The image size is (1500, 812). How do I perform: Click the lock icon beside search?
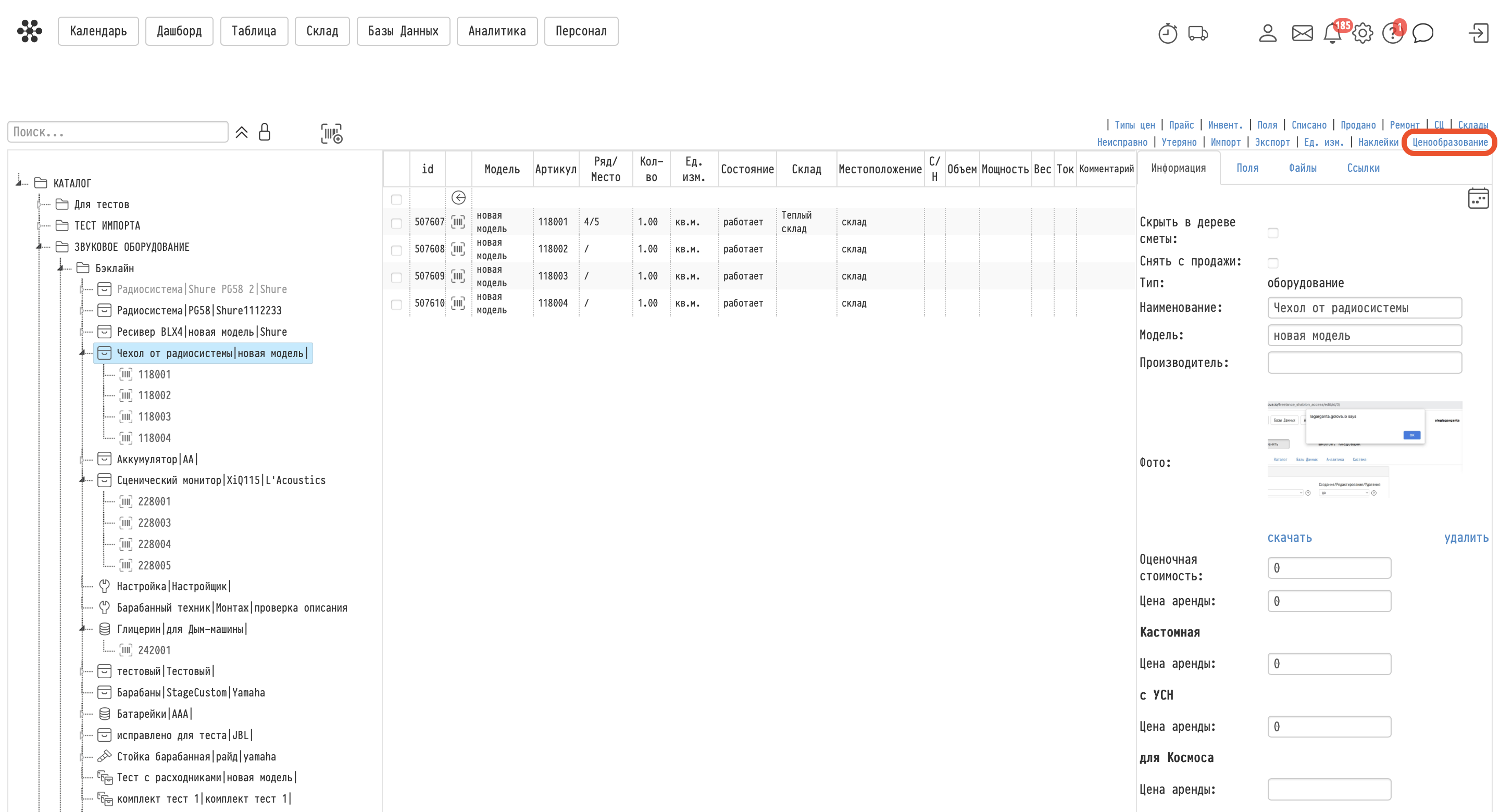click(265, 132)
